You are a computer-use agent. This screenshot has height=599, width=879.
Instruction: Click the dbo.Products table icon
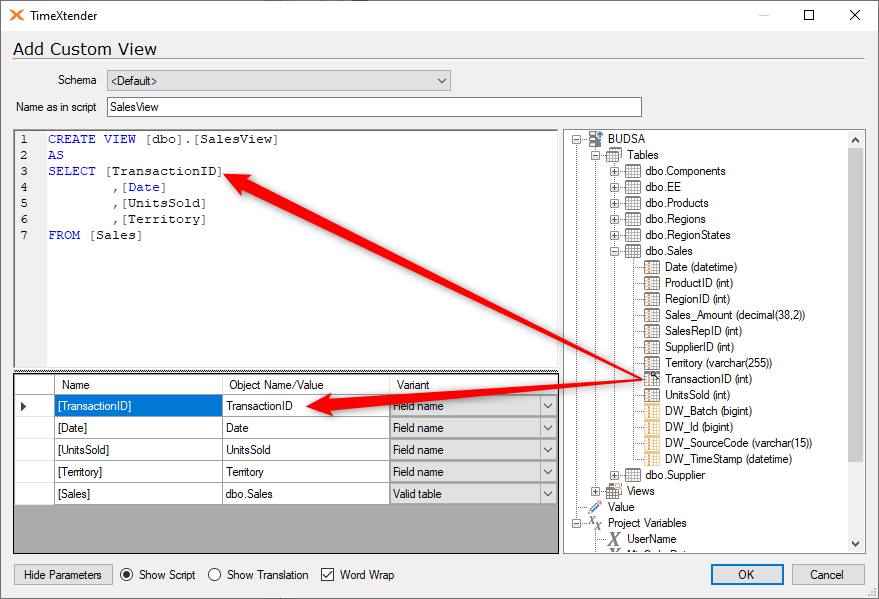633,203
